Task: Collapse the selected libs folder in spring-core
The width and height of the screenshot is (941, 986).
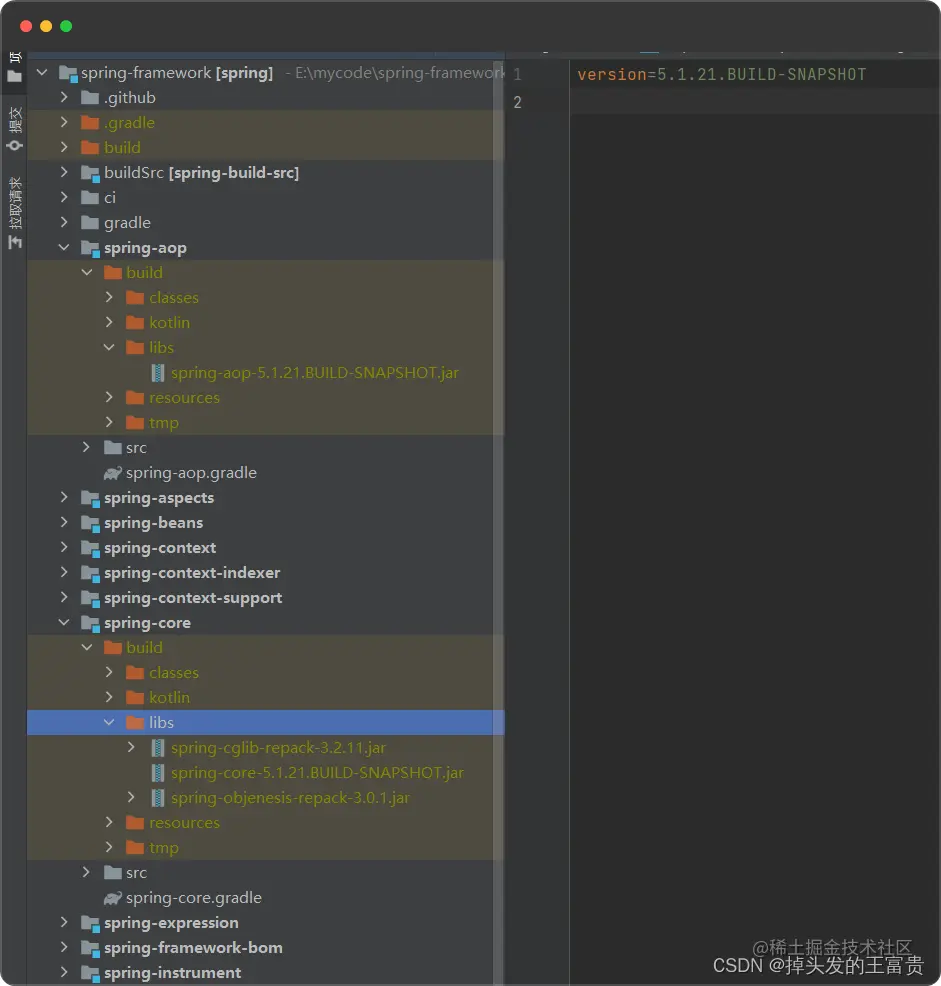Action: pos(109,722)
